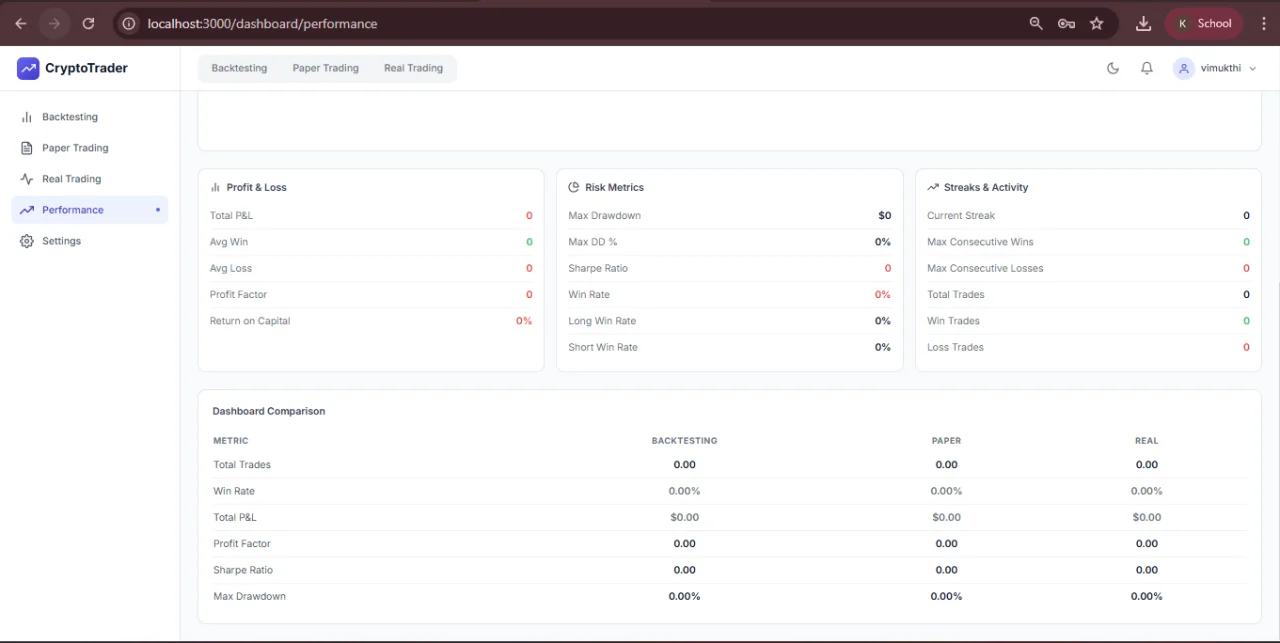
Task: Expand the vimukthi account chevron
Action: pos(1253,68)
